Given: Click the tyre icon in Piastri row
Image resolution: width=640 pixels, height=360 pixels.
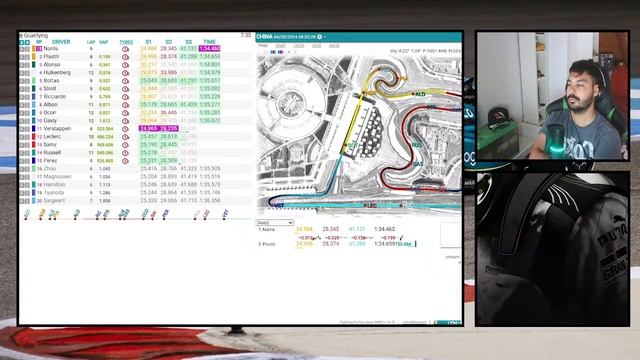Looking at the screenshot, I should 125,57.
